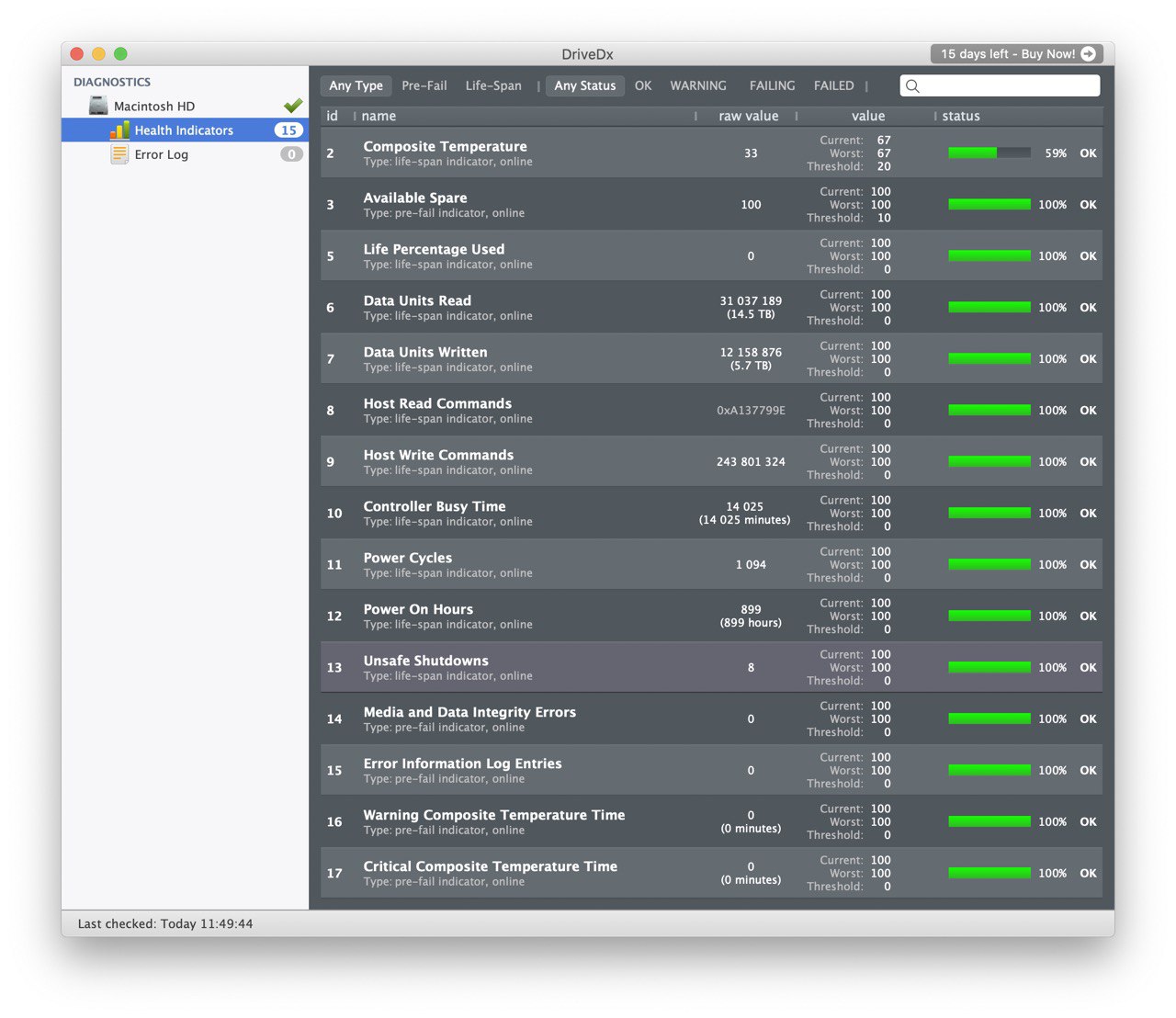The image size is (1176, 1018).
Task: Click the green checkmark beside Macintosh HD
Action: tap(293, 106)
